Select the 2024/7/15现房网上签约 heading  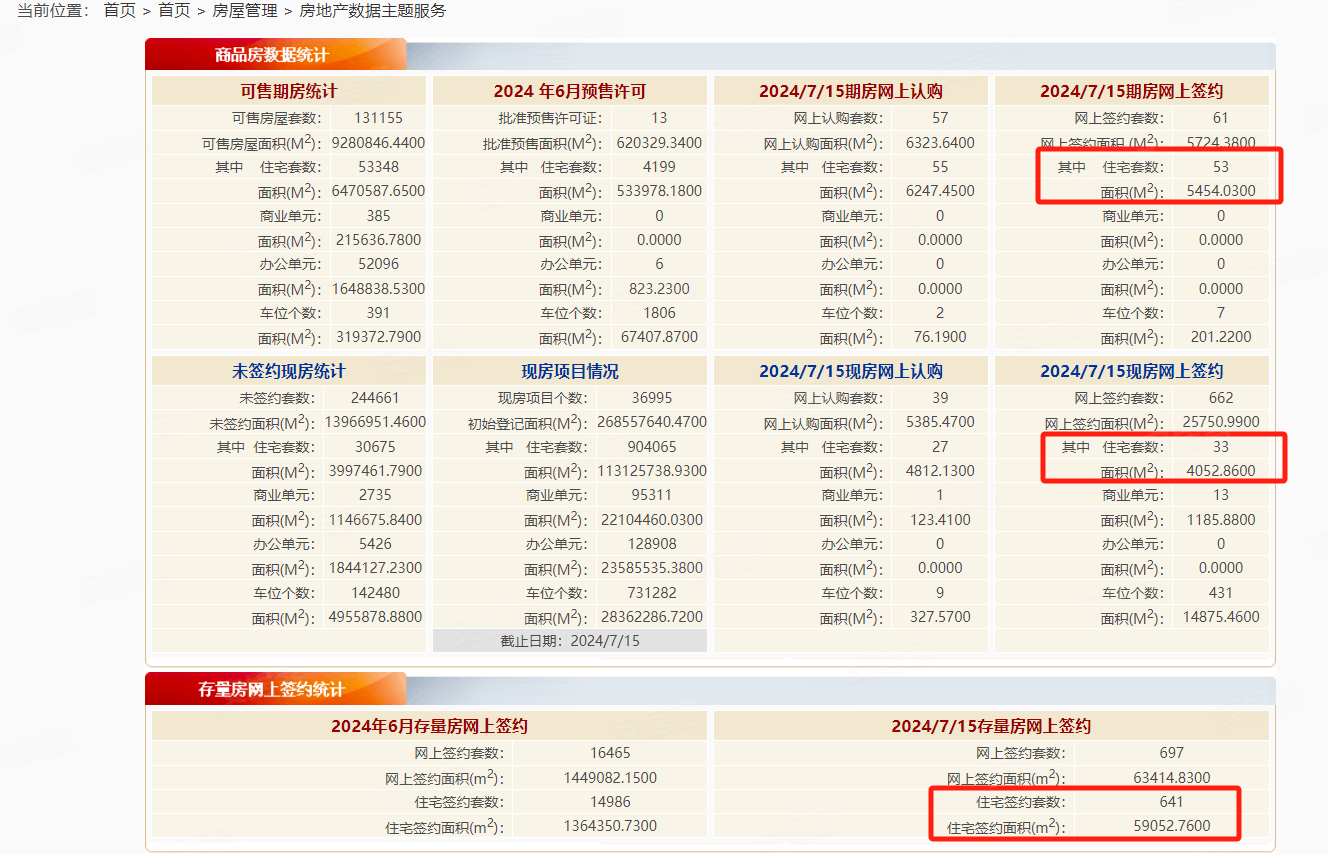[x=1131, y=371]
